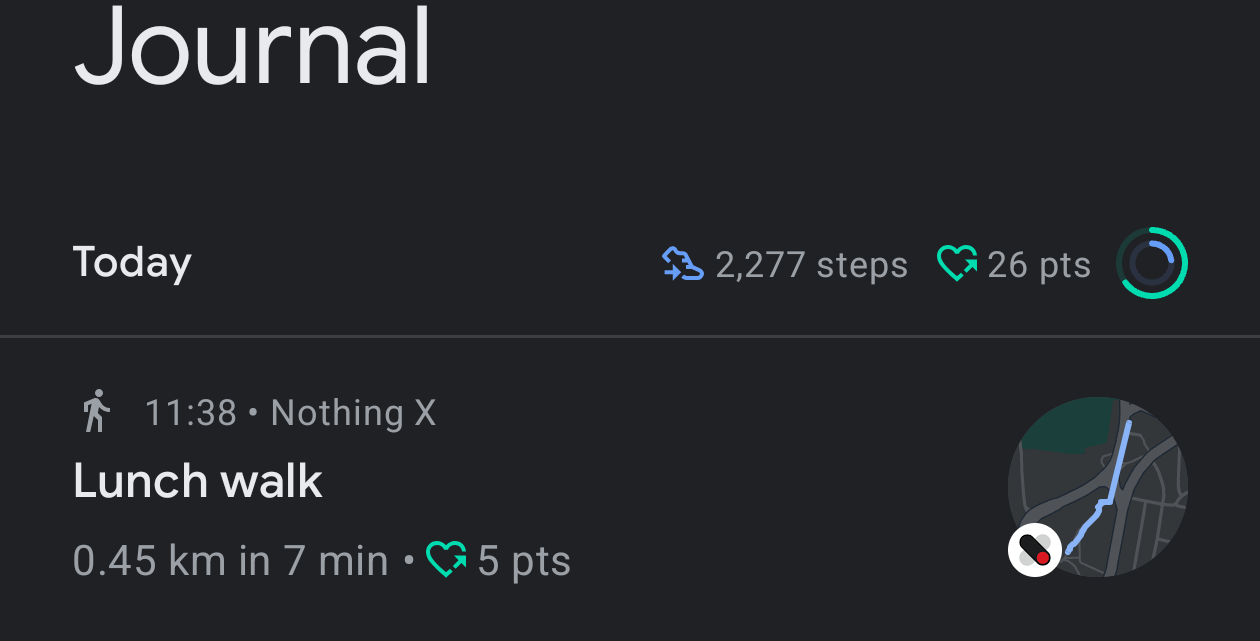Click the blue steps shoe icon
1260x641 pixels.
coord(683,265)
